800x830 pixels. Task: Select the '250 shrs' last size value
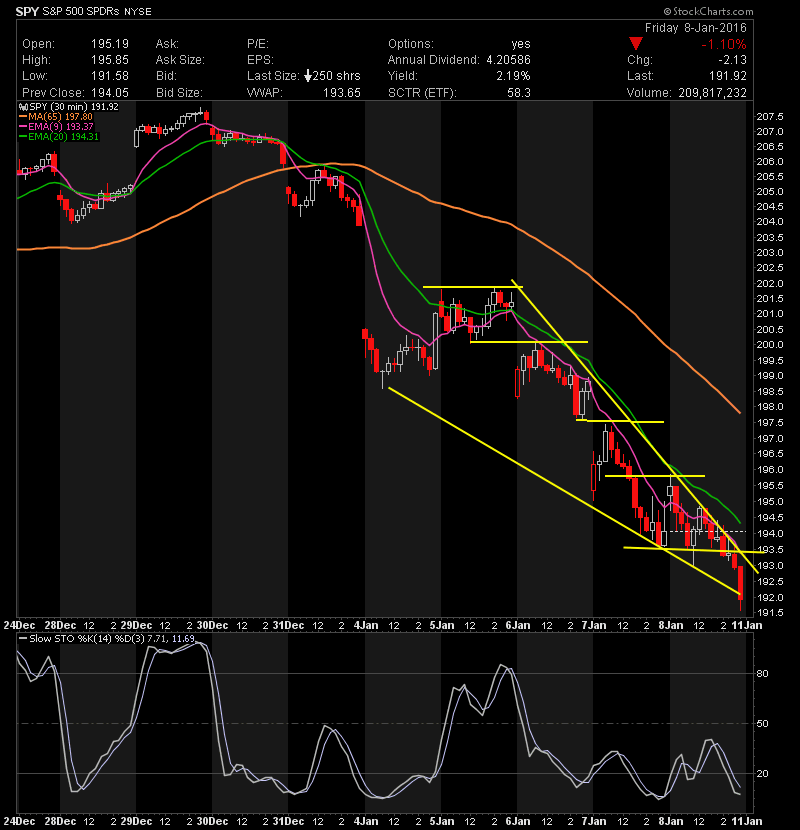337,76
